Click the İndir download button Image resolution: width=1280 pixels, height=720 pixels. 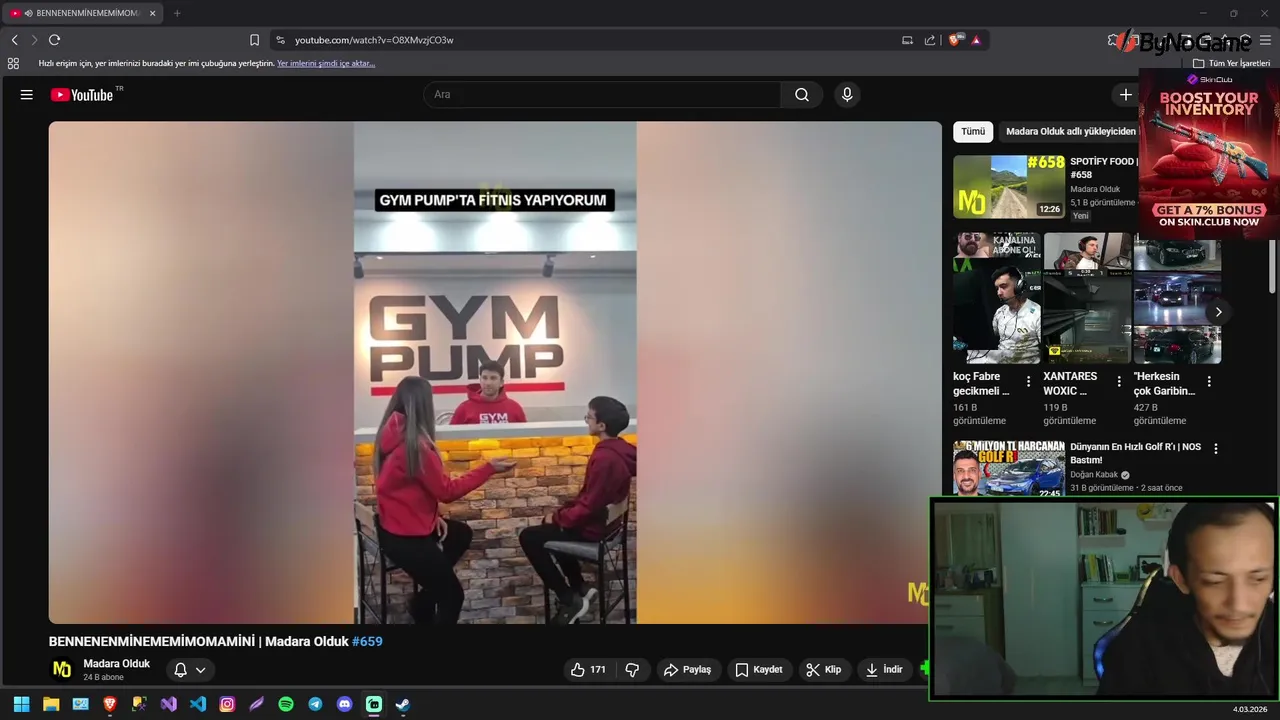tap(884, 670)
